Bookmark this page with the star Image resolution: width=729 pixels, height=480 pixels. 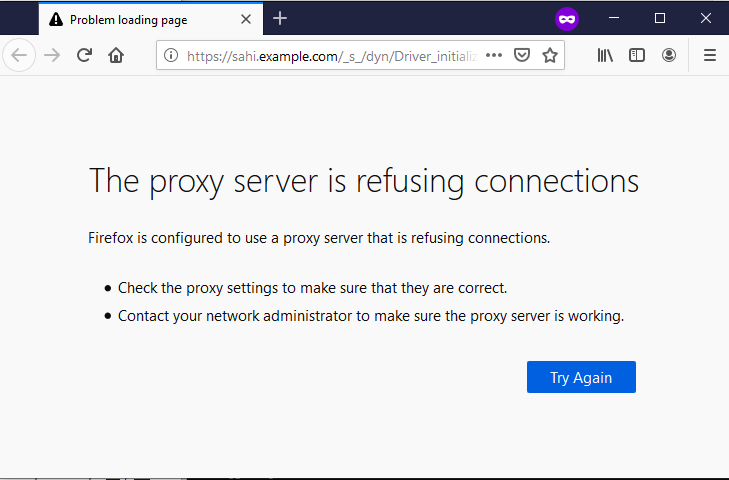pyautogui.click(x=549, y=56)
